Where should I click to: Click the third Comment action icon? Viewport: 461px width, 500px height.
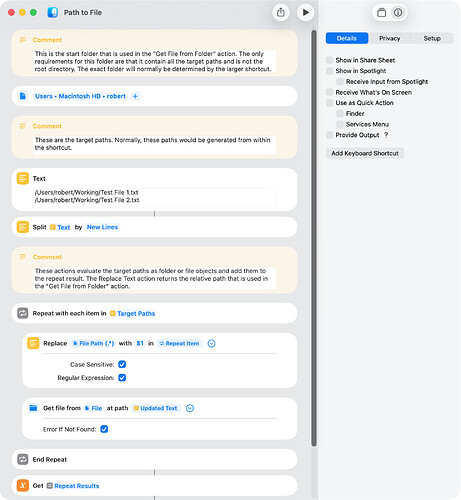[23, 257]
